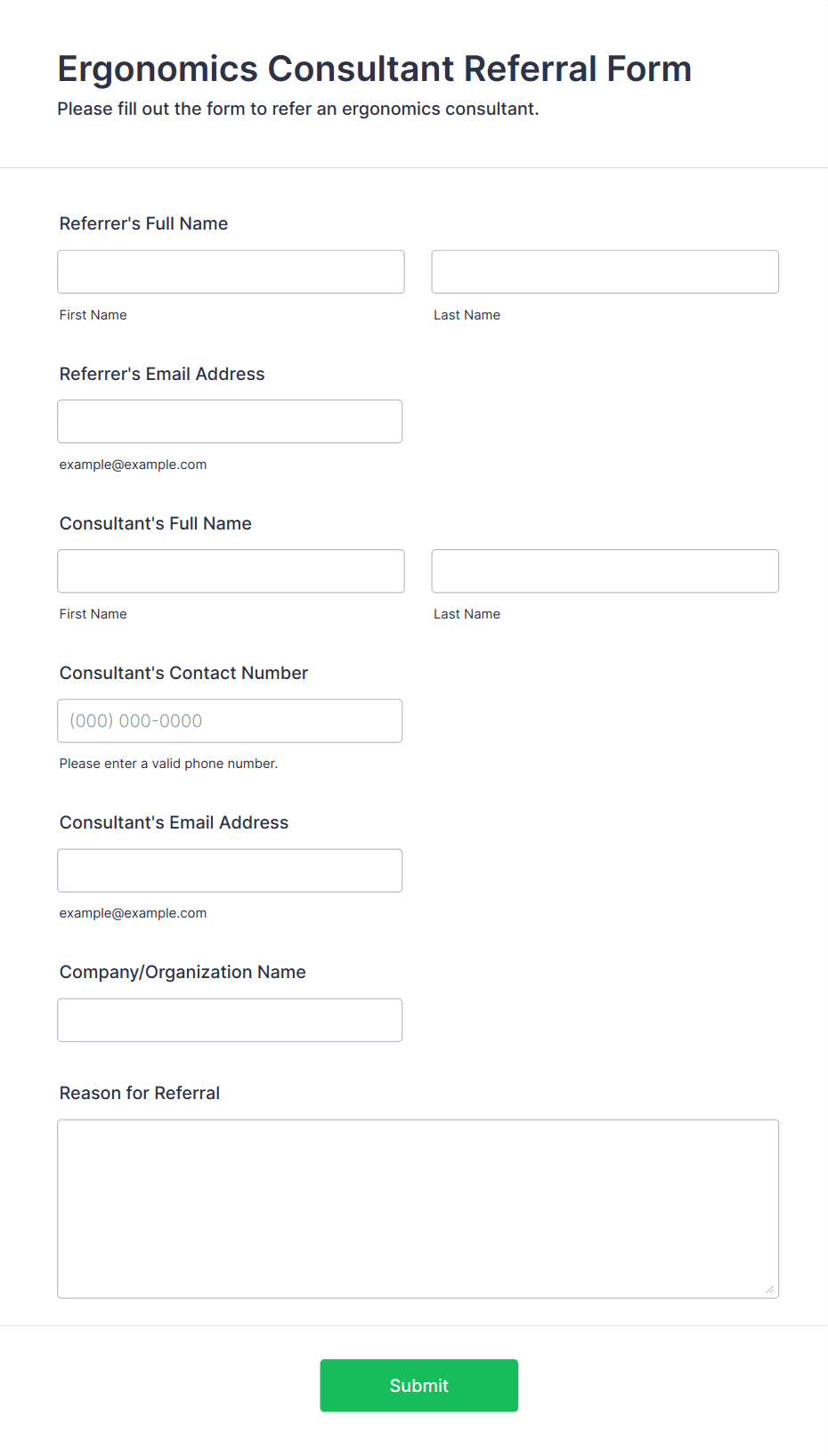Click the Ergonomics Consultant Referral Form heading

pyautogui.click(x=374, y=69)
